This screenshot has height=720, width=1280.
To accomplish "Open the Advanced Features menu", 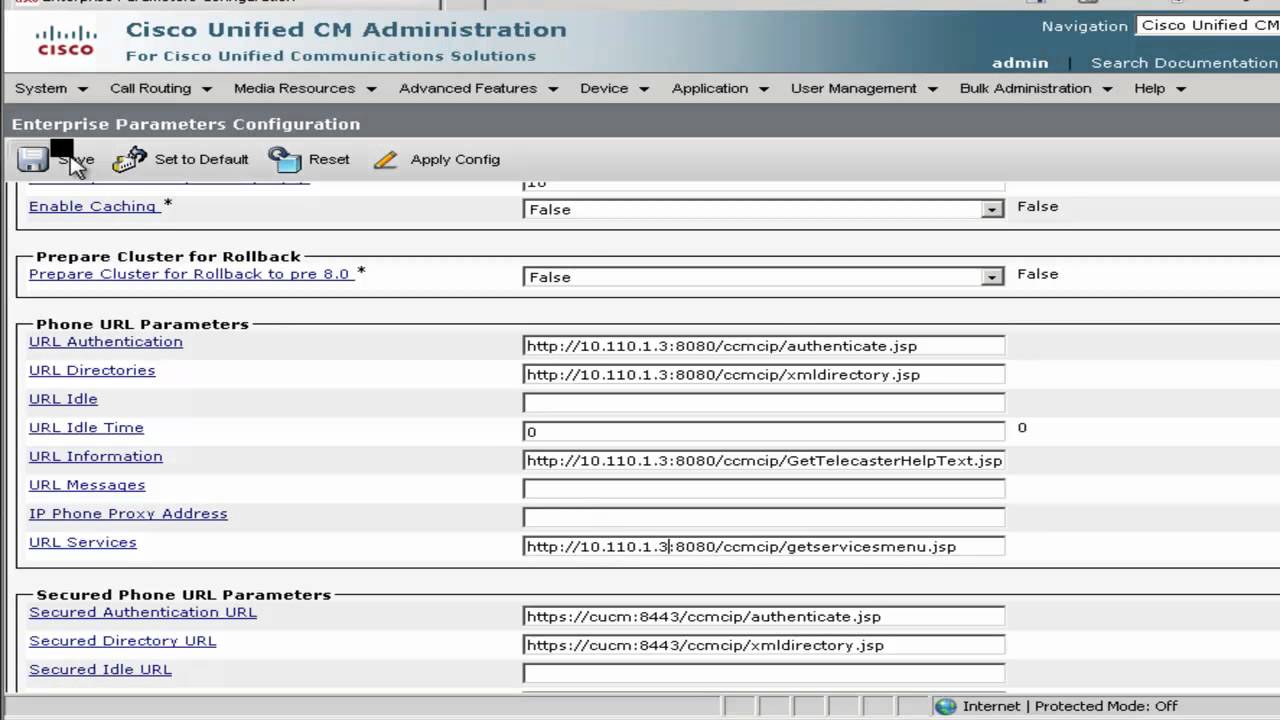I will [478, 88].
